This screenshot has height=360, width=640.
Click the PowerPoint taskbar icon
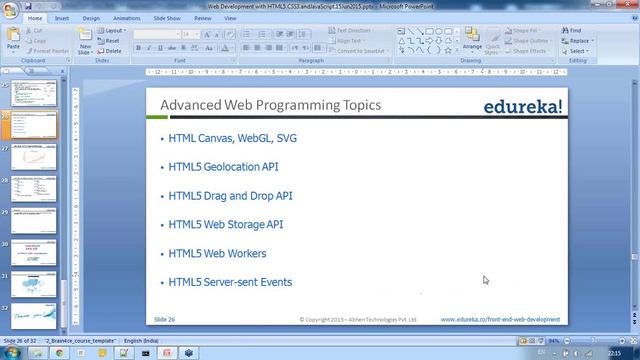point(167,353)
